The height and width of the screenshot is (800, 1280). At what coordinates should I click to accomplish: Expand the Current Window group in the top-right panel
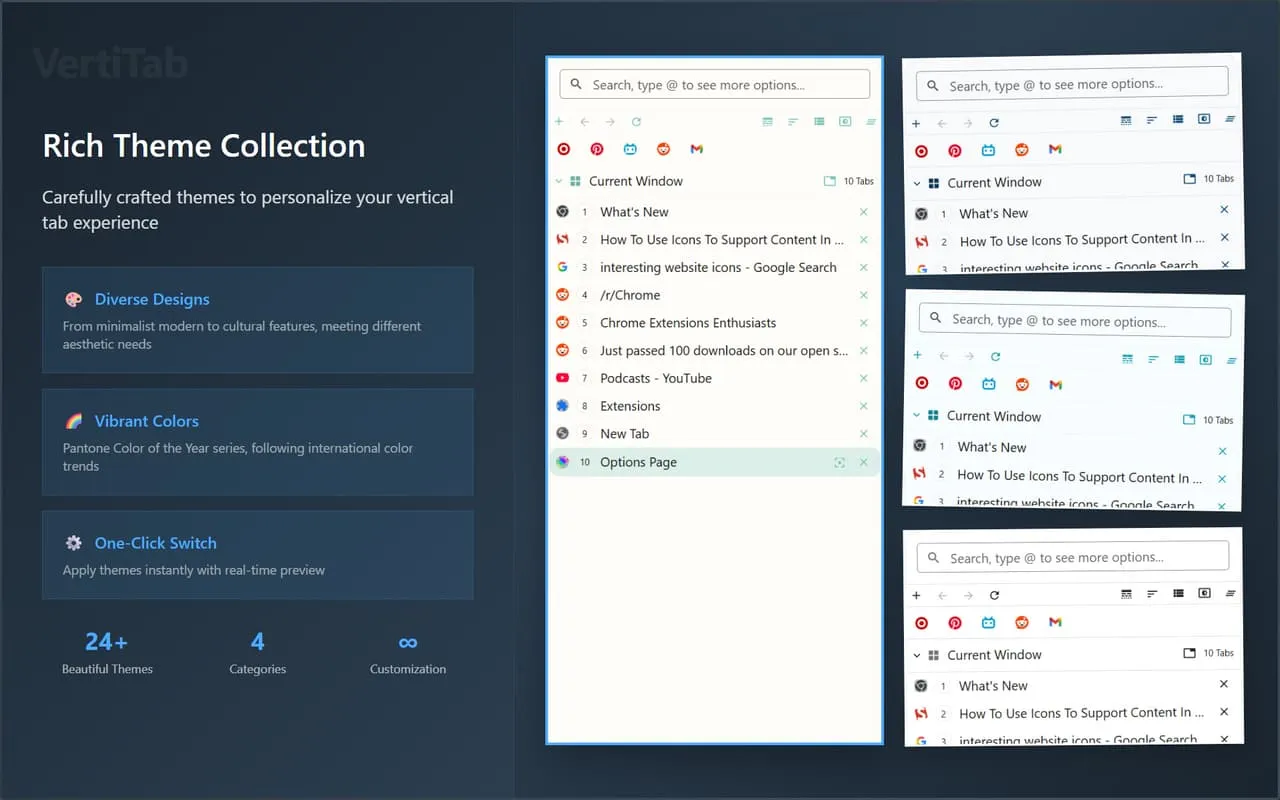coord(918,182)
